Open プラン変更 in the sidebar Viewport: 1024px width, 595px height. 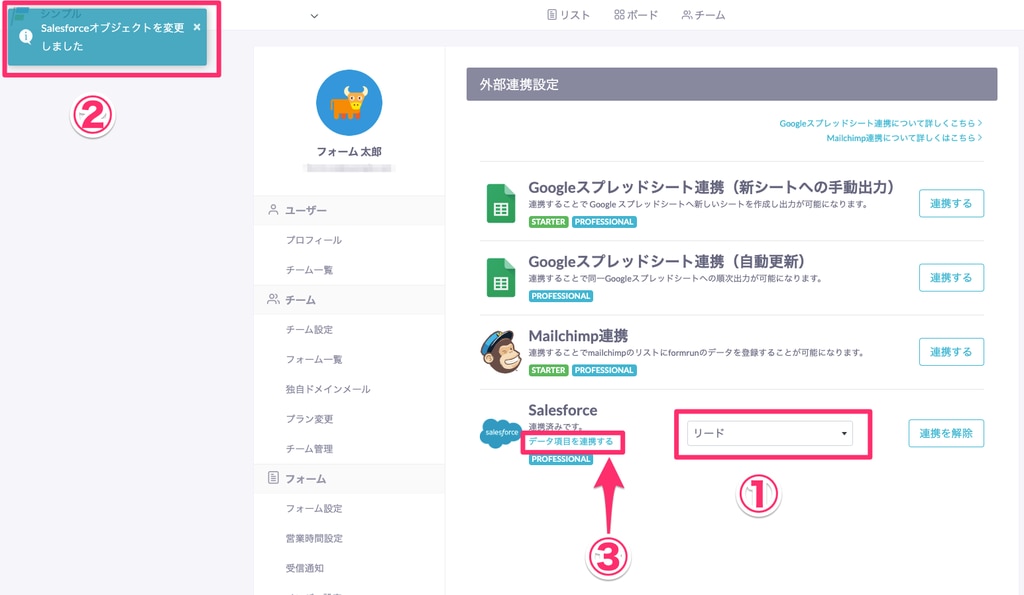[x=309, y=419]
